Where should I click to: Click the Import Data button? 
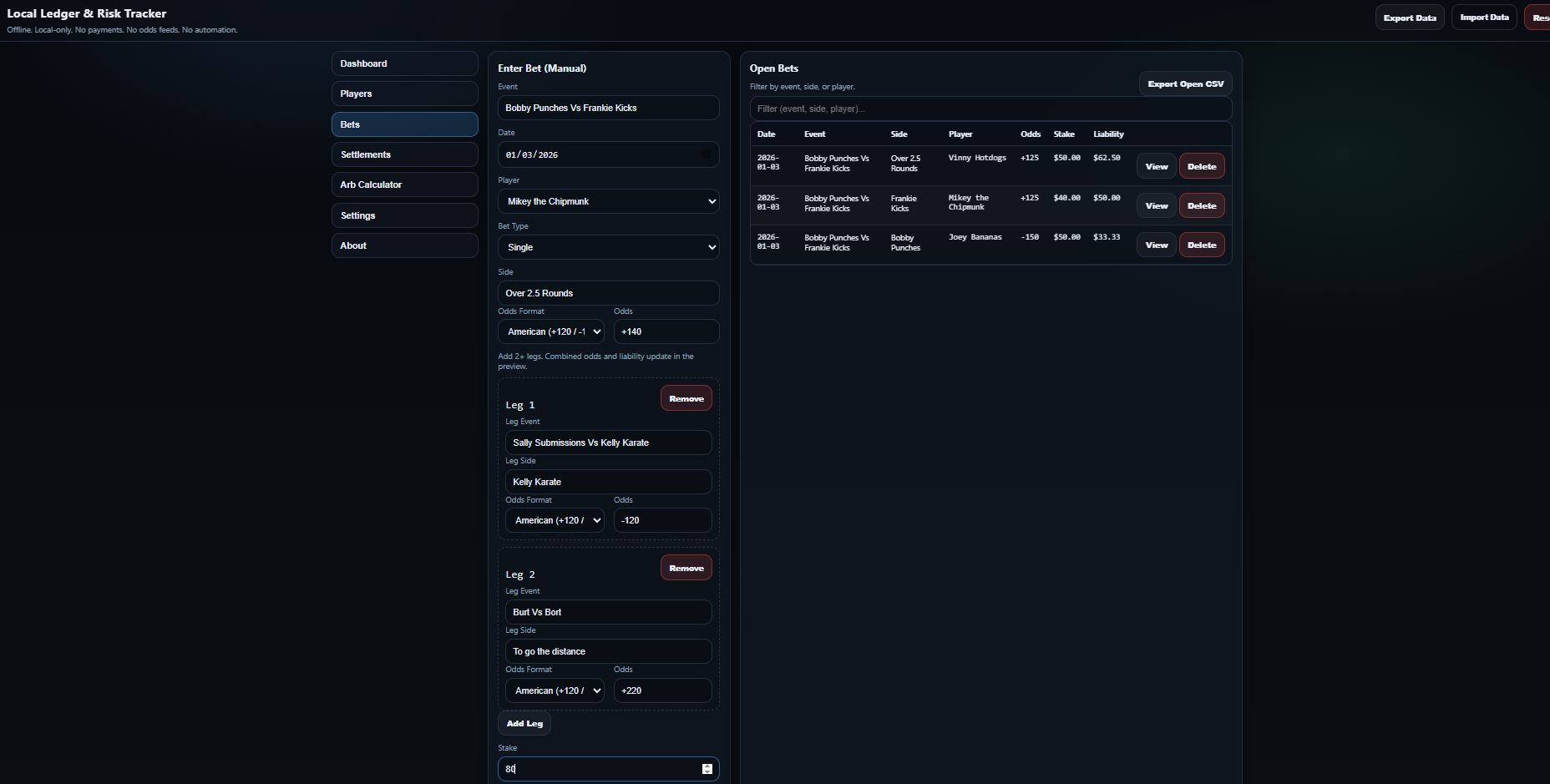(x=1484, y=18)
